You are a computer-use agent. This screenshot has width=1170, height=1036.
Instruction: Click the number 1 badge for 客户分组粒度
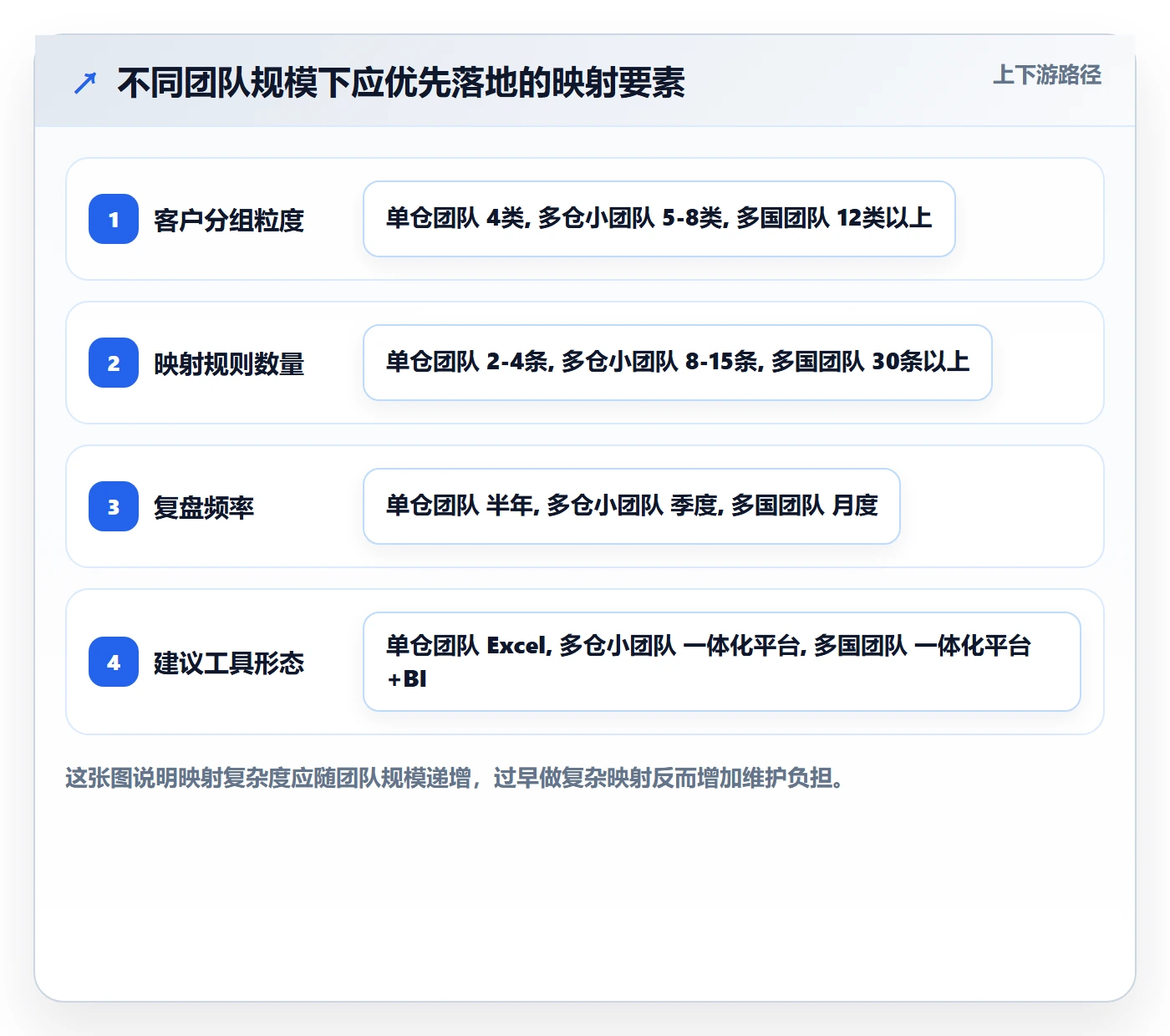coord(114,219)
